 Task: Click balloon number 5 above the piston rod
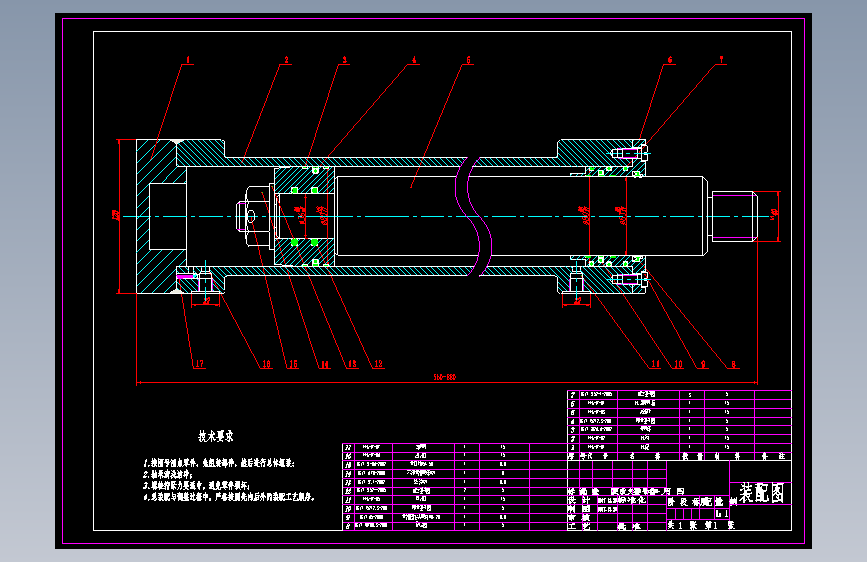pyautogui.click(x=468, y=60)
